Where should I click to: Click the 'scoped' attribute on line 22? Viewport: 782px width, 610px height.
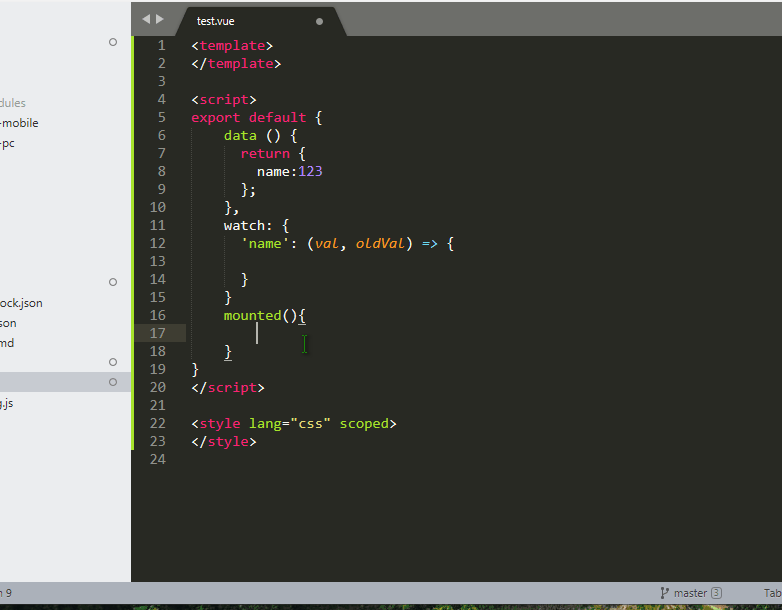tap(364, 423)
